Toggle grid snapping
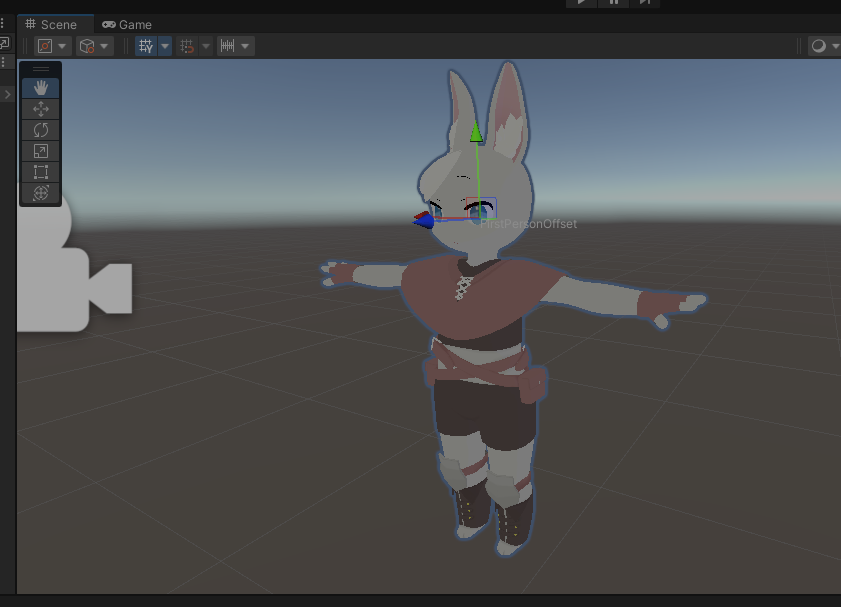The image size is (841, 607). pyautogui.click(x=187, y=46)
